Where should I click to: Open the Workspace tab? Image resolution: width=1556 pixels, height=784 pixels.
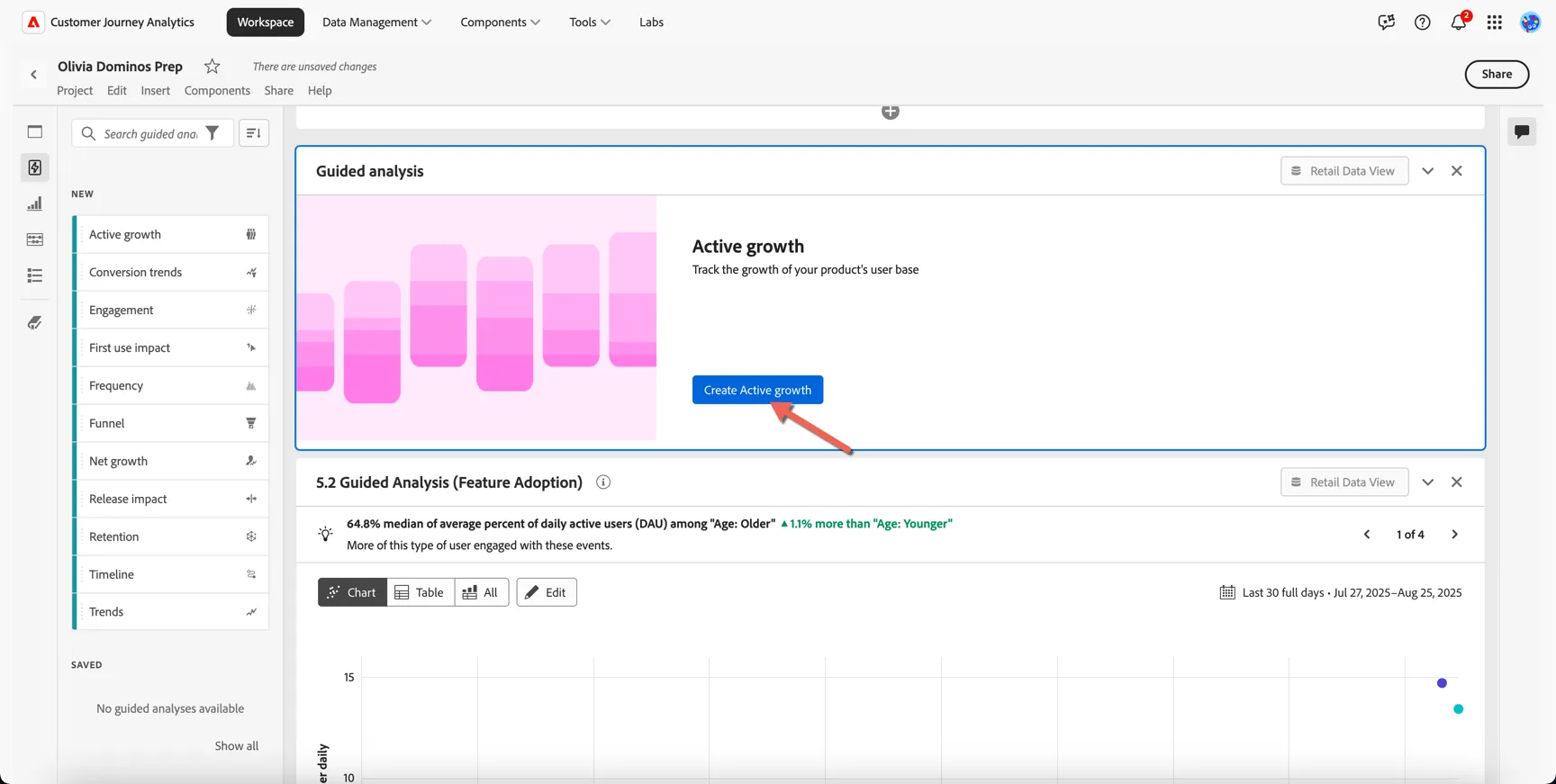pyautogui.click(x=266, y=23)
